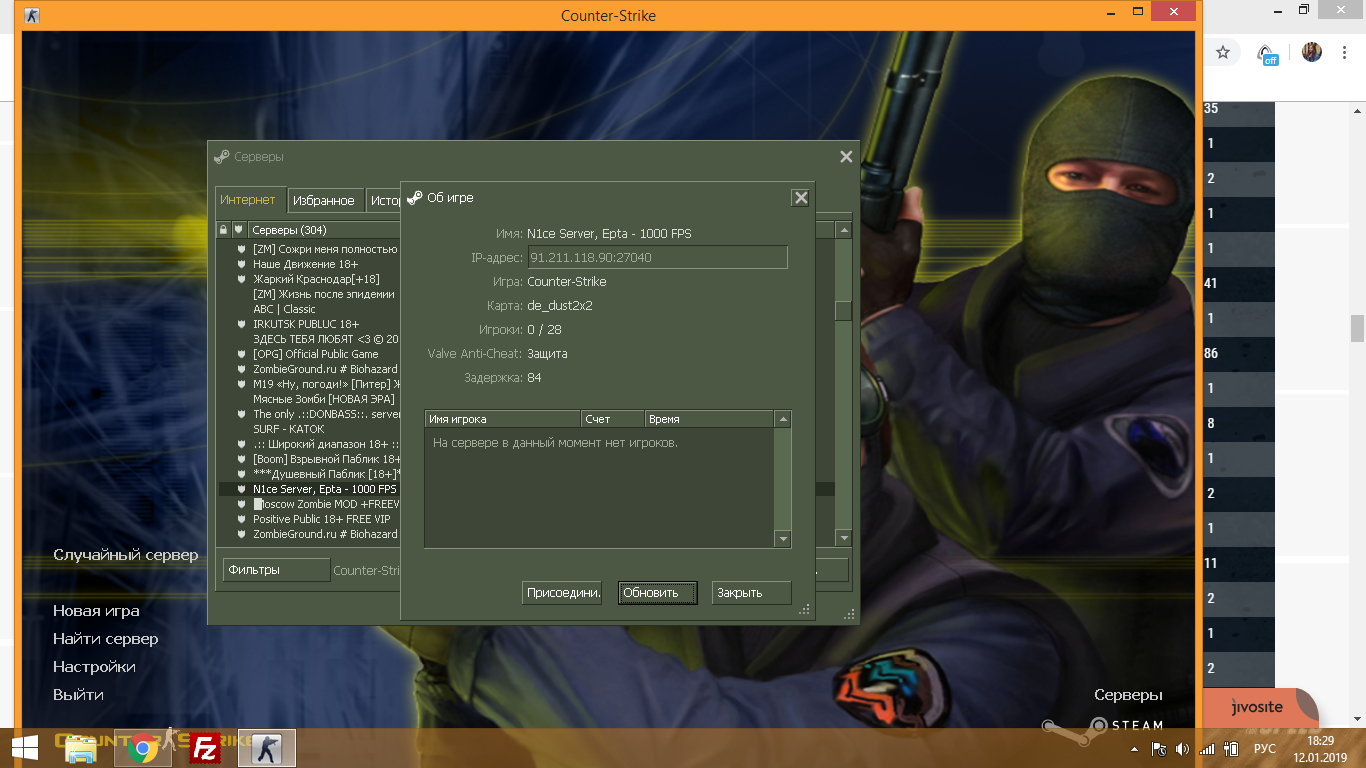This screenshot has width=1366, height=768.
Task: Sort by lock (password) column icon
Action: tap(223, 230)
